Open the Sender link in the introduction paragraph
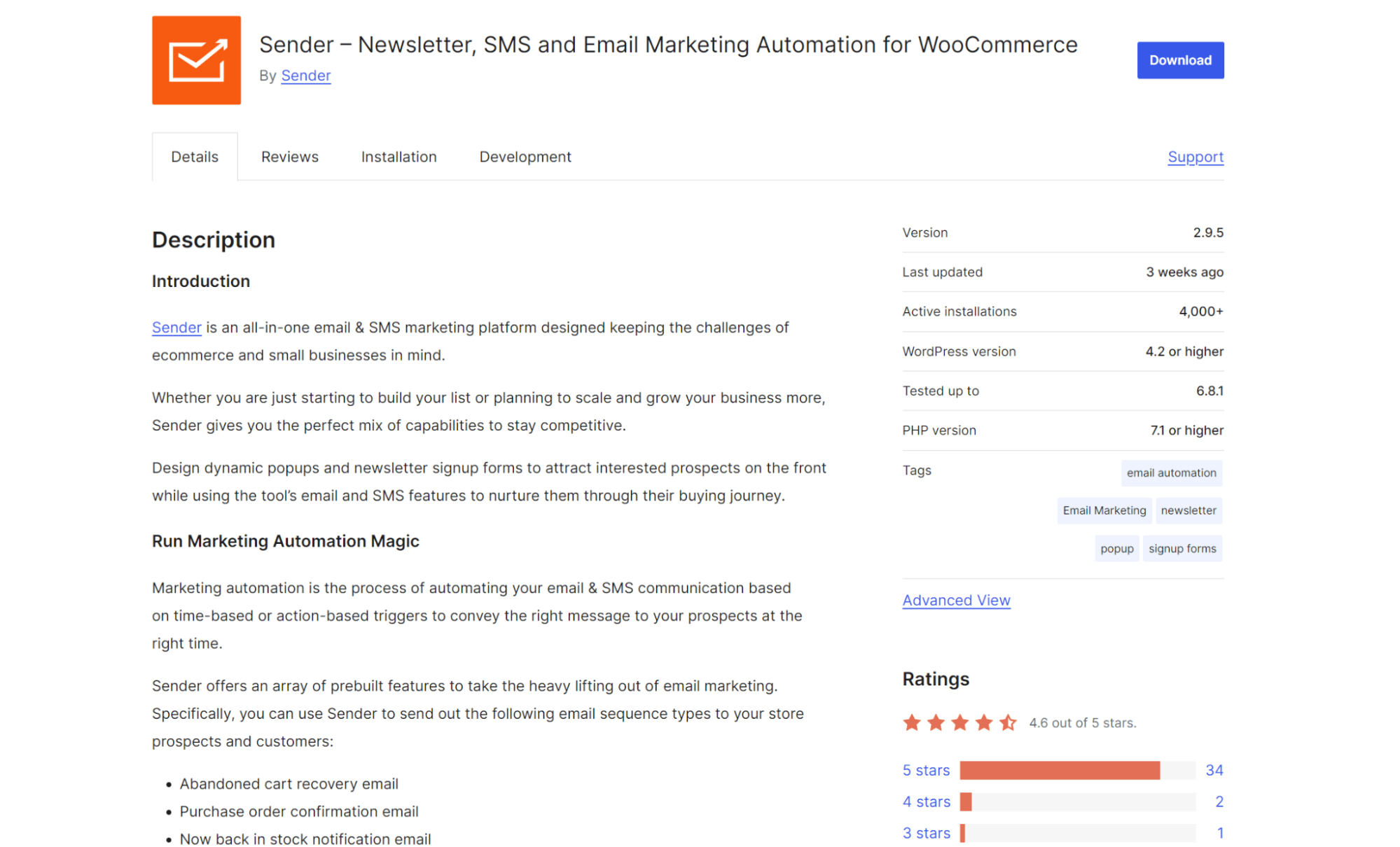 coord(176,328)
